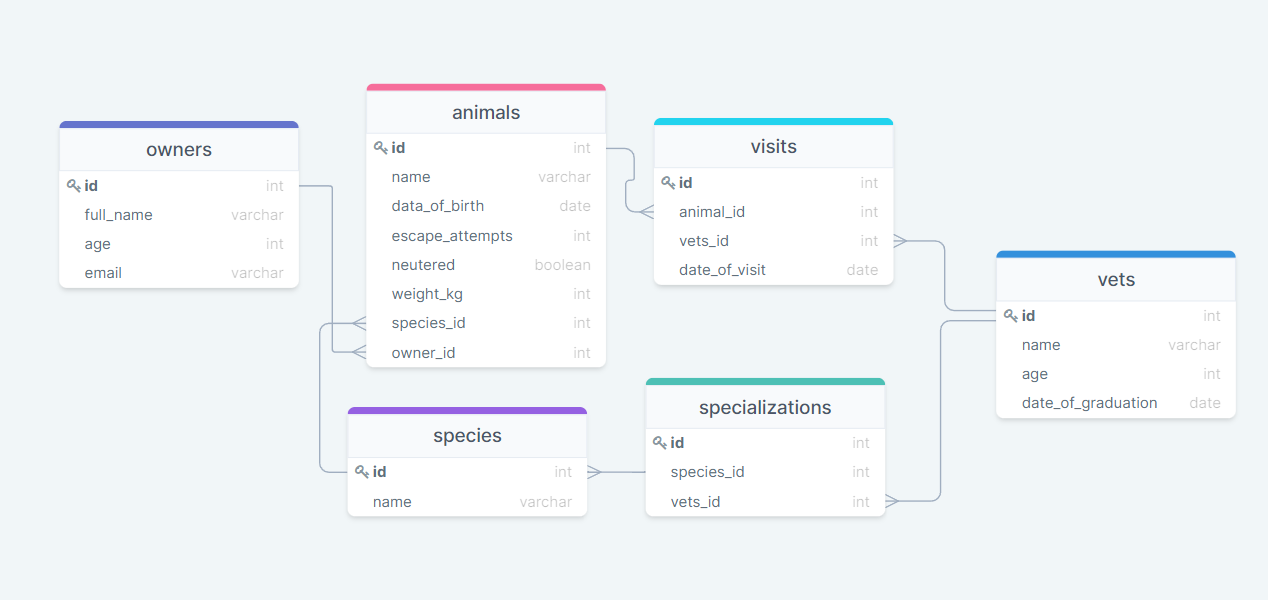Image resolution: width=1268 pixels, height=600 pixels.
Task: Select the key icon beside vets id
Action: click(1011, 316)
